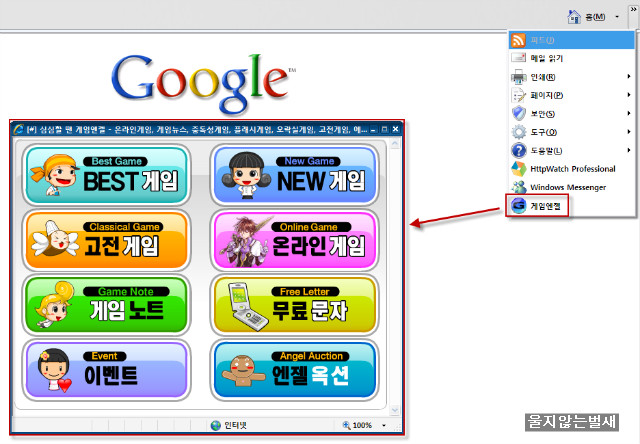The width and height of the screenshot is (640, 444).
Task: Open the dropdown arrow next to Home
Action: tap(617, 17)
